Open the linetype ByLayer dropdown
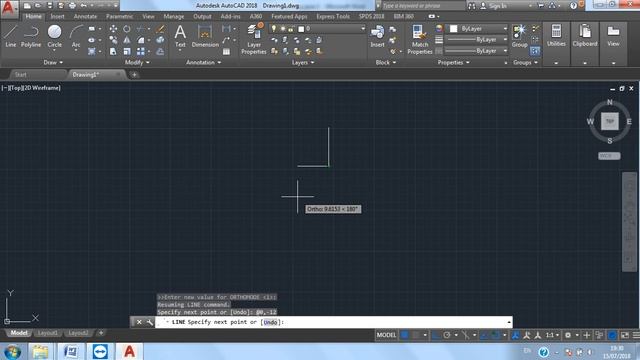 tap(476, 51)
